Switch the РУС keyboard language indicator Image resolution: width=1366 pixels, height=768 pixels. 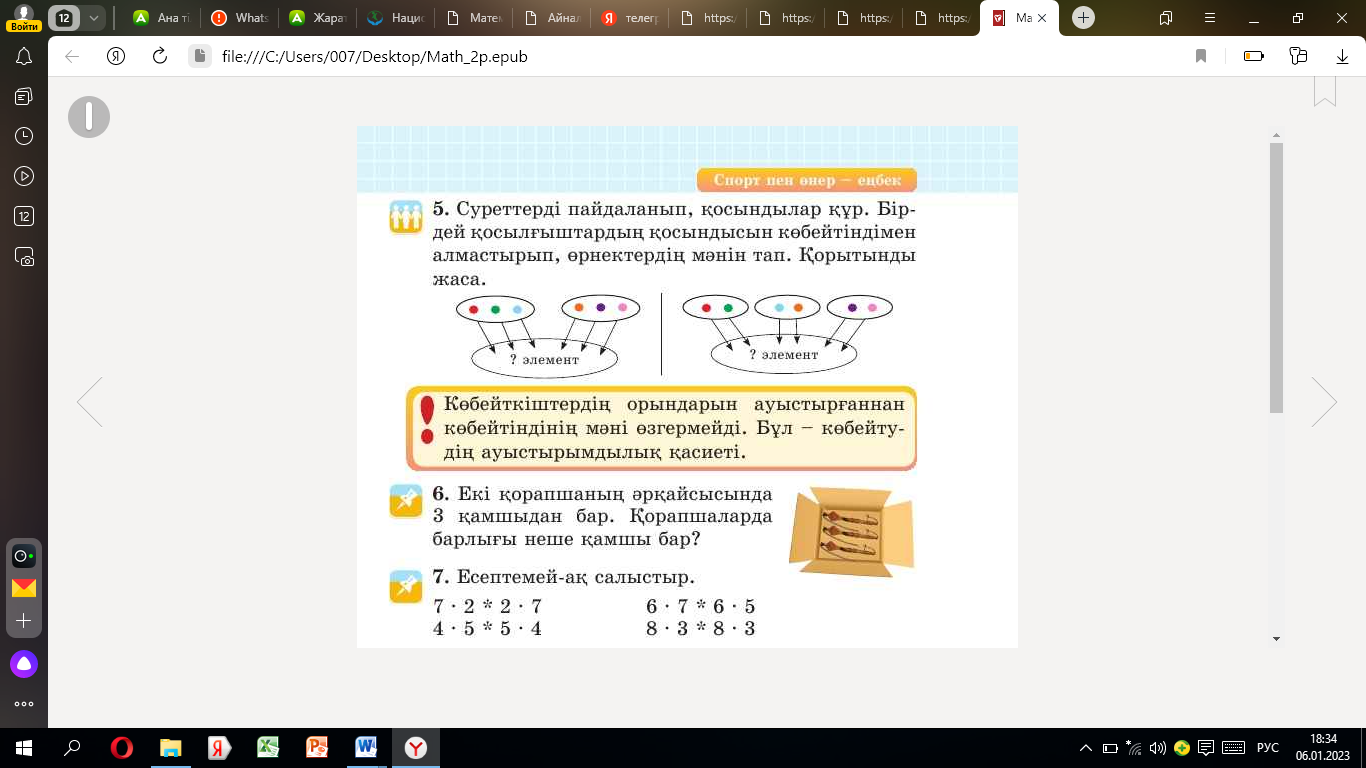coord(1268,748)
